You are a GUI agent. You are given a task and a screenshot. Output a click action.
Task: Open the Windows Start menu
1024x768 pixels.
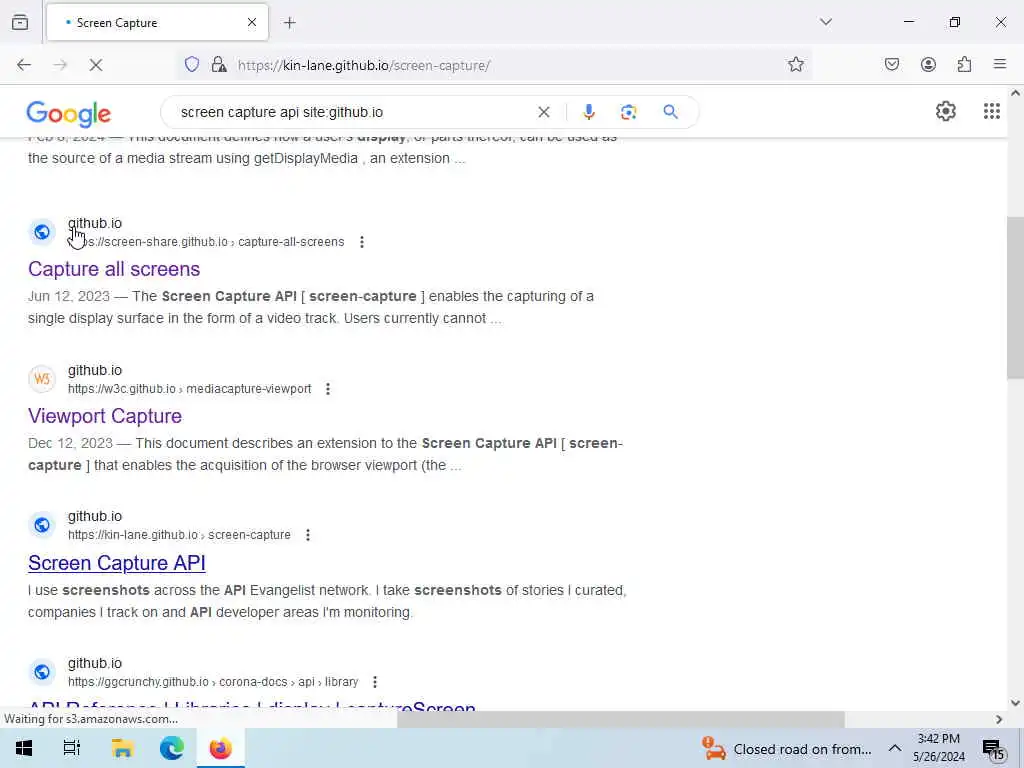tap(24, 748)
